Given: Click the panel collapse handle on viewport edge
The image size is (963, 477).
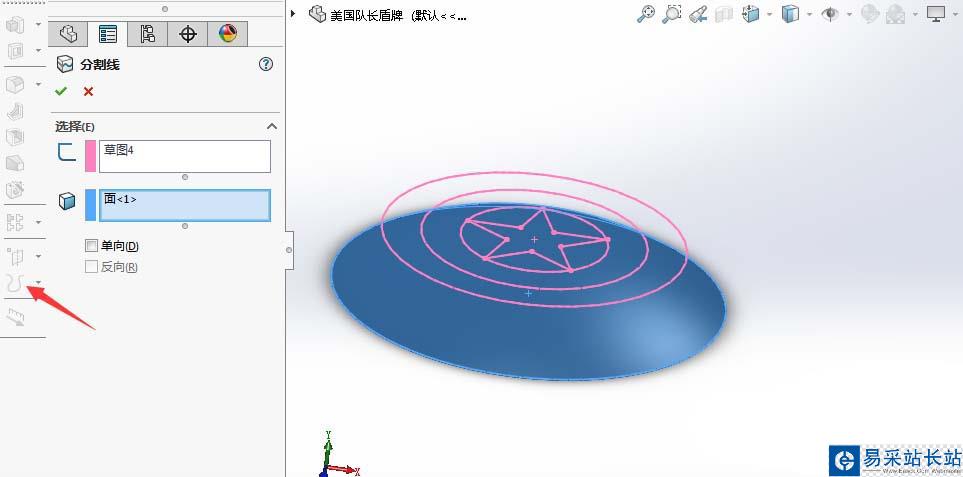Looking at the screenshot, I should point(289,250).
